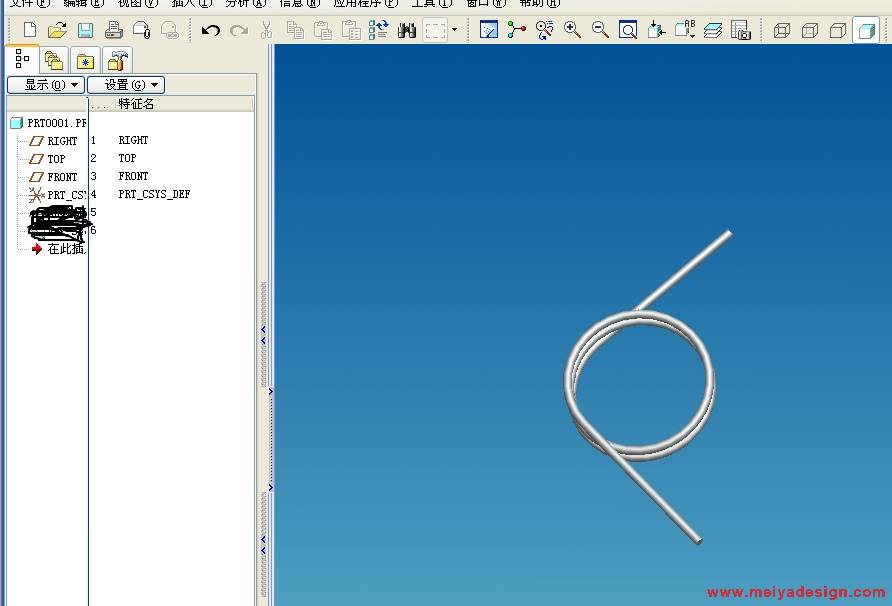The height and width of the screenshot is (606, 892).
Task: Open the Layers stack icon
Action: tap(712, 31)
